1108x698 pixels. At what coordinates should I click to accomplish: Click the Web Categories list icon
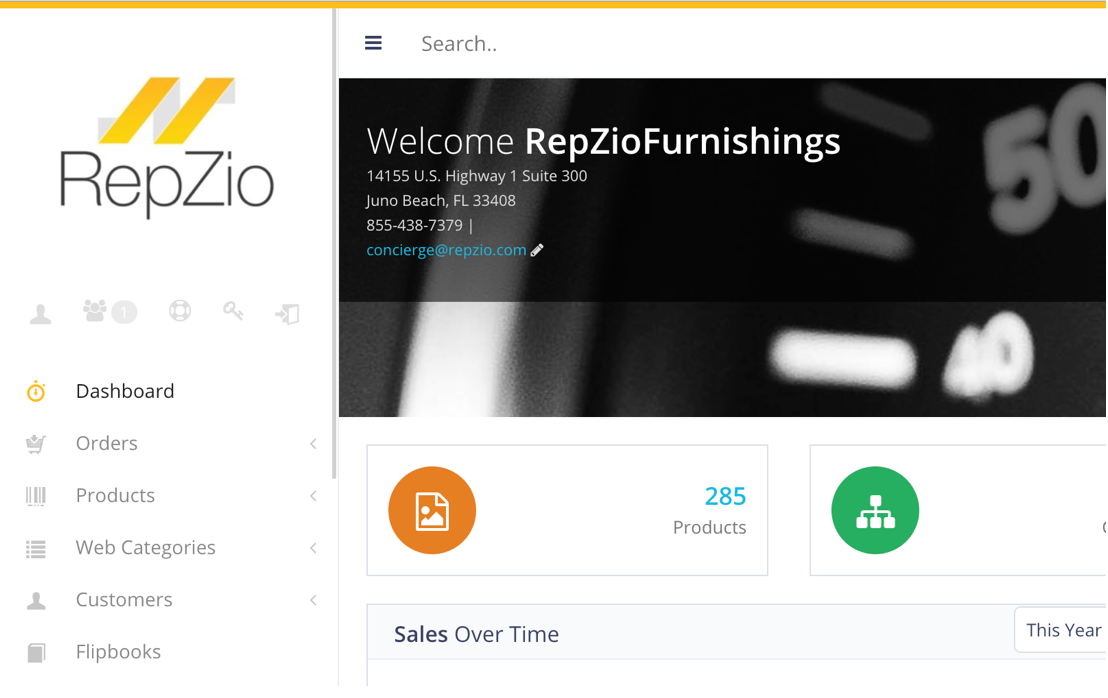click(x=36, y=548)
